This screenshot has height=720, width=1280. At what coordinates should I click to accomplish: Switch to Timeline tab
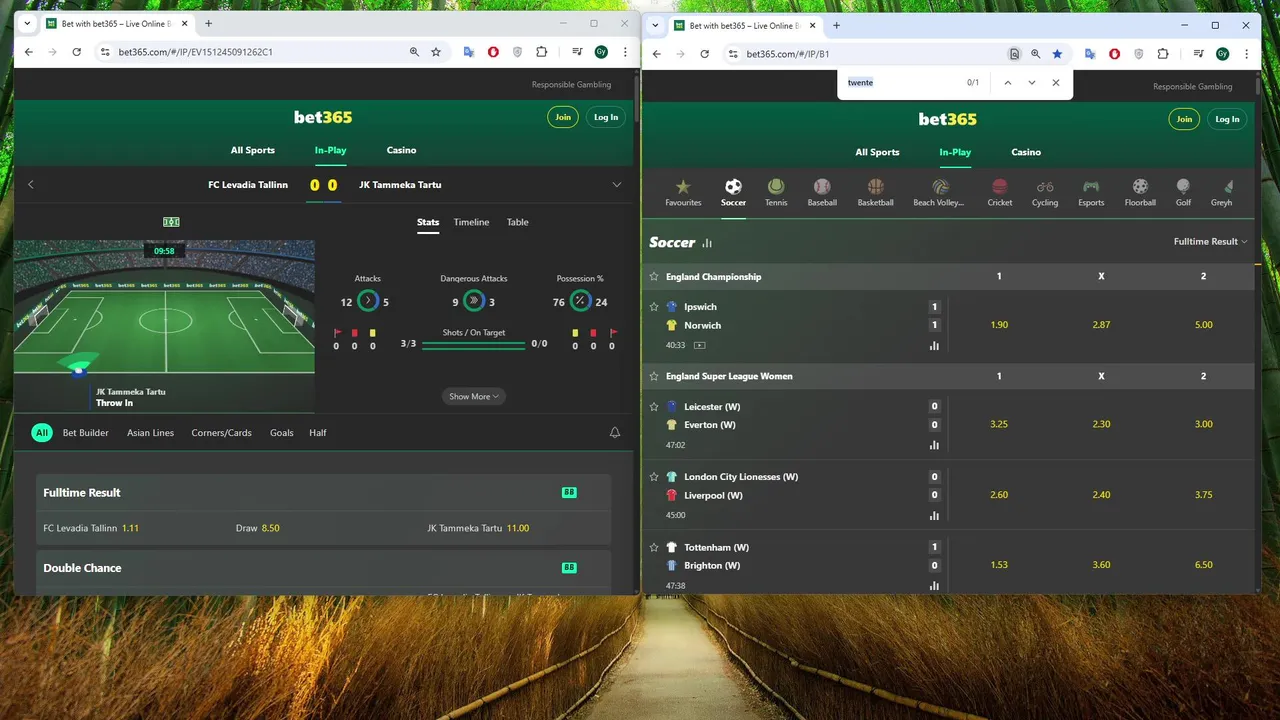pos(471,222)
